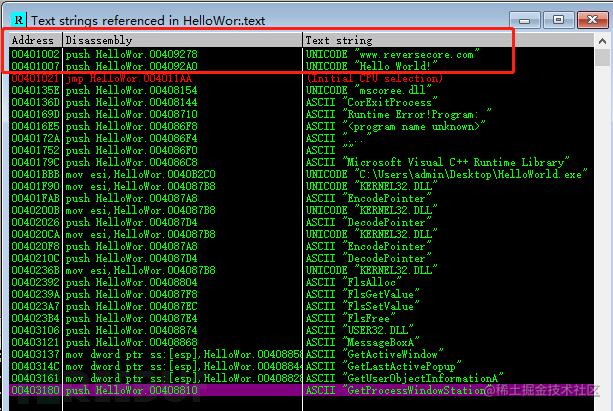This screenshot has height=411, width=613.
Task: Click push HelloWor.00408710 disassembly
Action: [131, 114]
